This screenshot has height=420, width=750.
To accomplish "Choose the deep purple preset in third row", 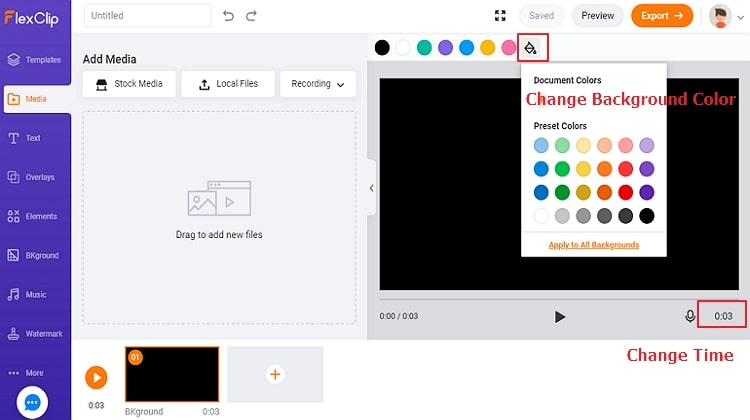I will [646, 192].
